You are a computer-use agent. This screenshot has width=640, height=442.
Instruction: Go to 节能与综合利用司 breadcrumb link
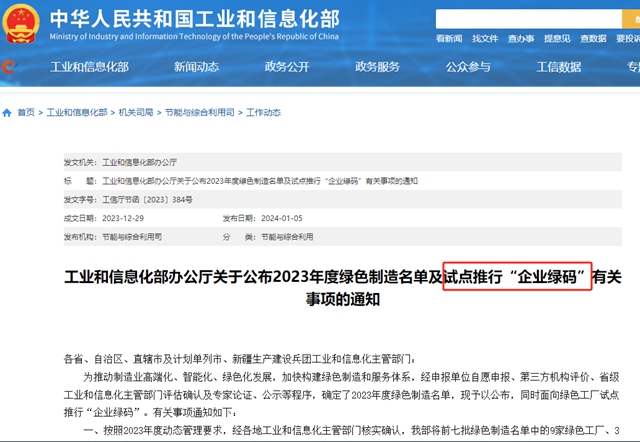(200, 113)
